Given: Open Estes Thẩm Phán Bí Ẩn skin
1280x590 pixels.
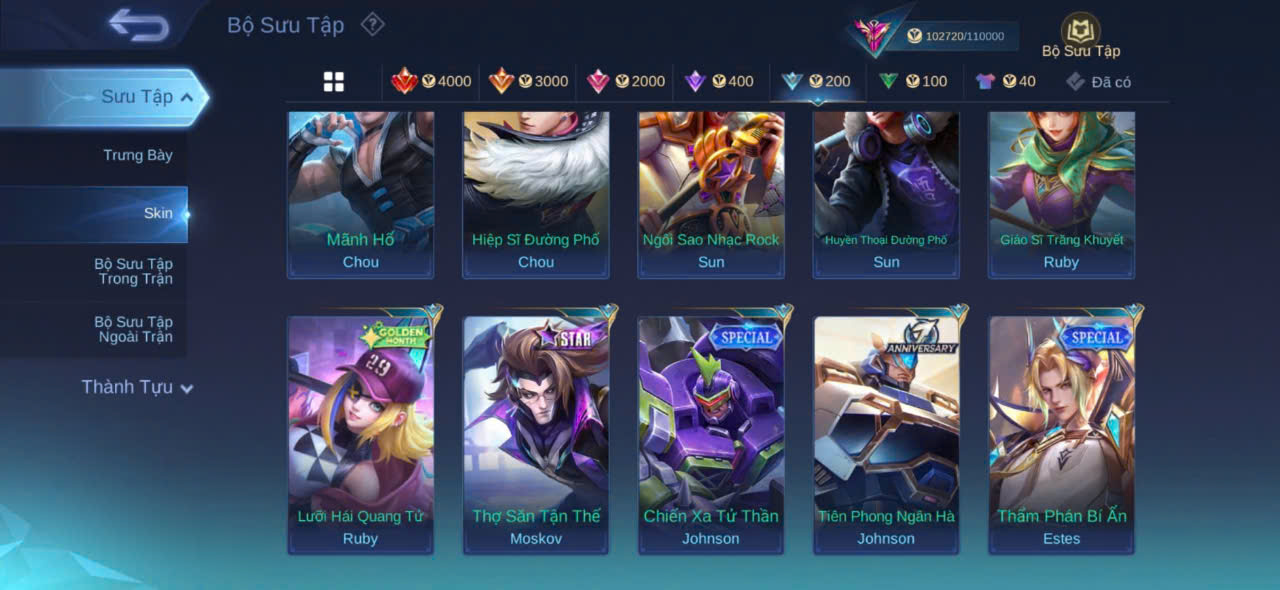Looking at the screenshot, I should (1061, 434).
